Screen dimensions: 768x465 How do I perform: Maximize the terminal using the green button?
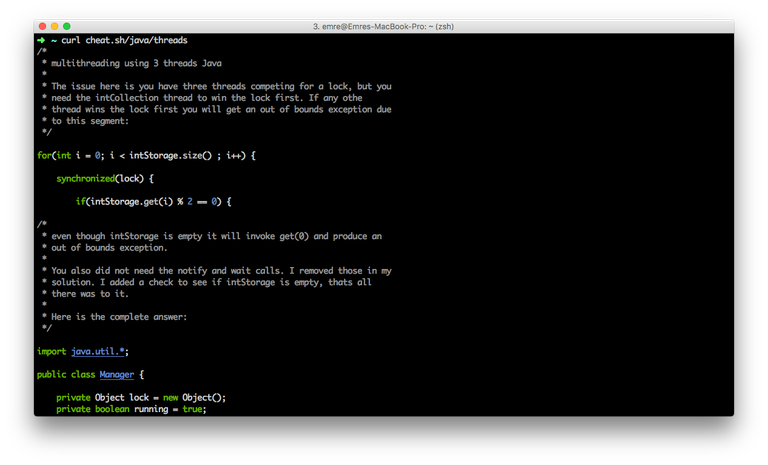(x=67, y=25)
